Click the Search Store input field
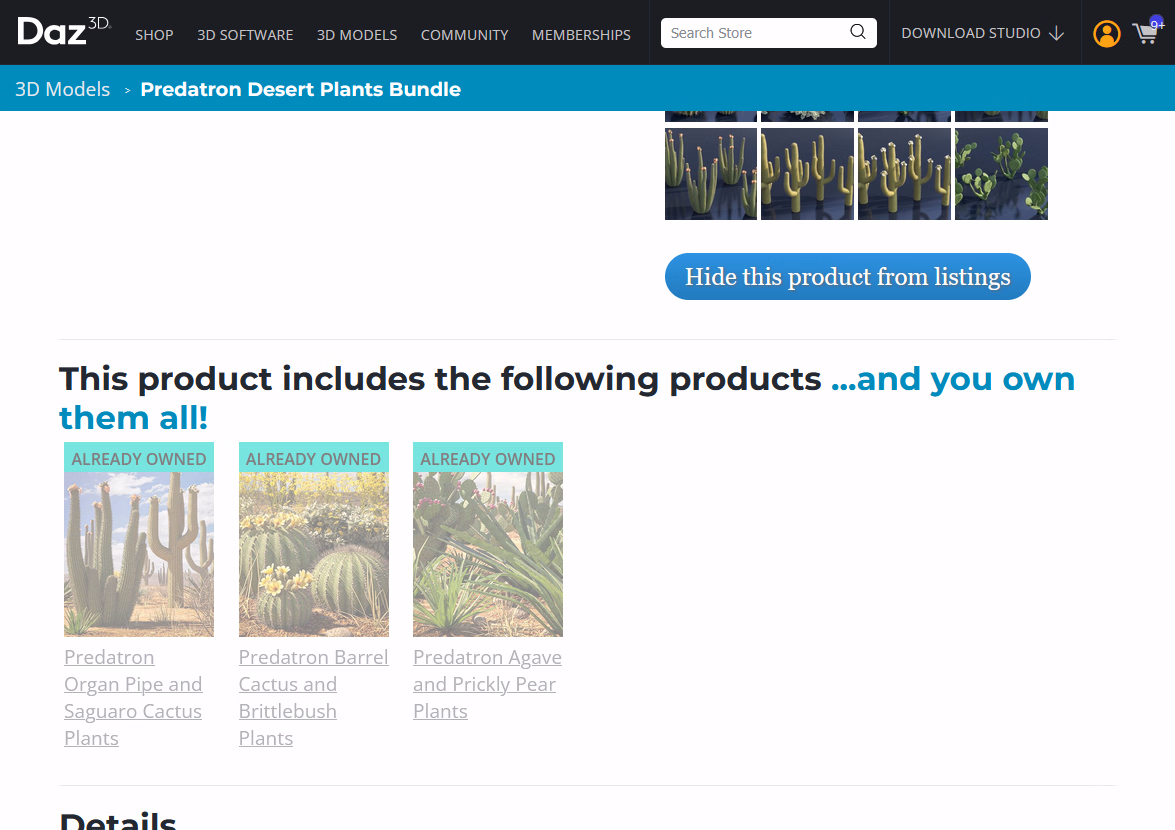This screenshot has height=830, width=1175. (755, 33)
